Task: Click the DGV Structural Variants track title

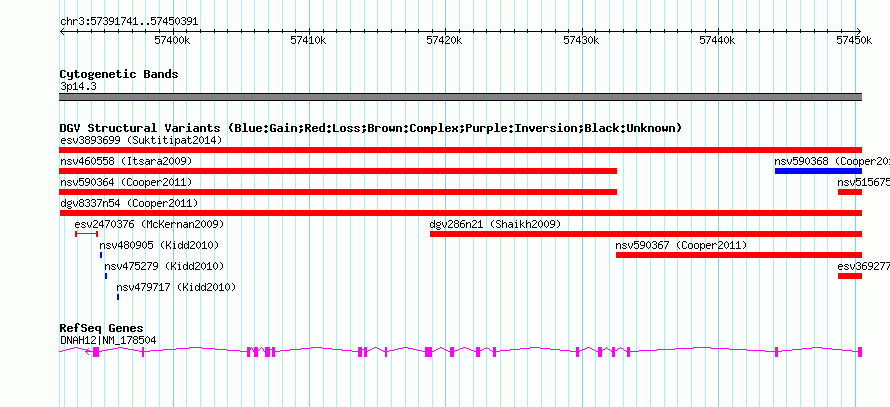Action: (371, 128)
